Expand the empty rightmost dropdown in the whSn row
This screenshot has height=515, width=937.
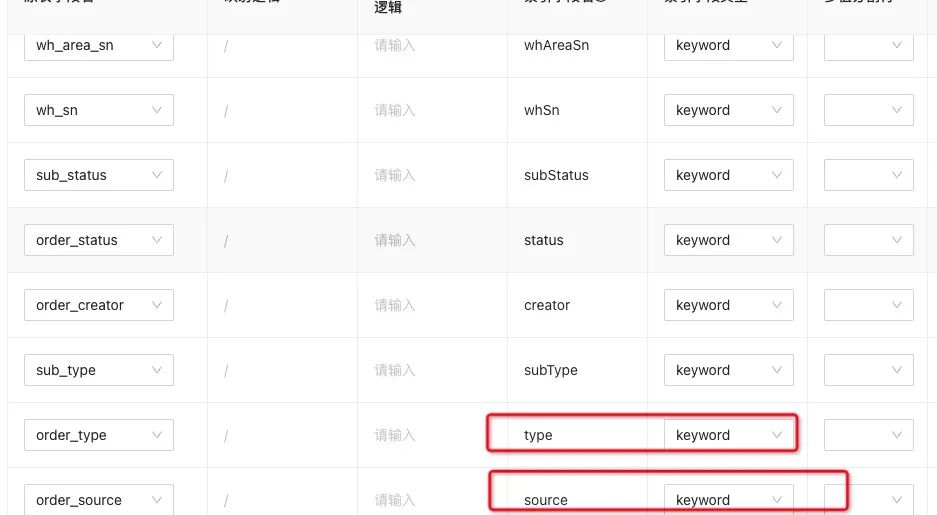click(x=868, y=110)
